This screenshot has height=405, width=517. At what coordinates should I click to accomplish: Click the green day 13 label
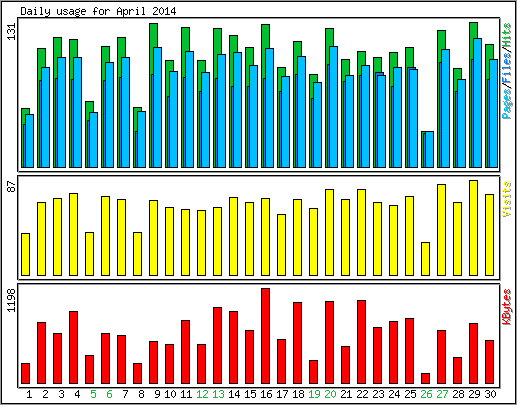point(218,394)
